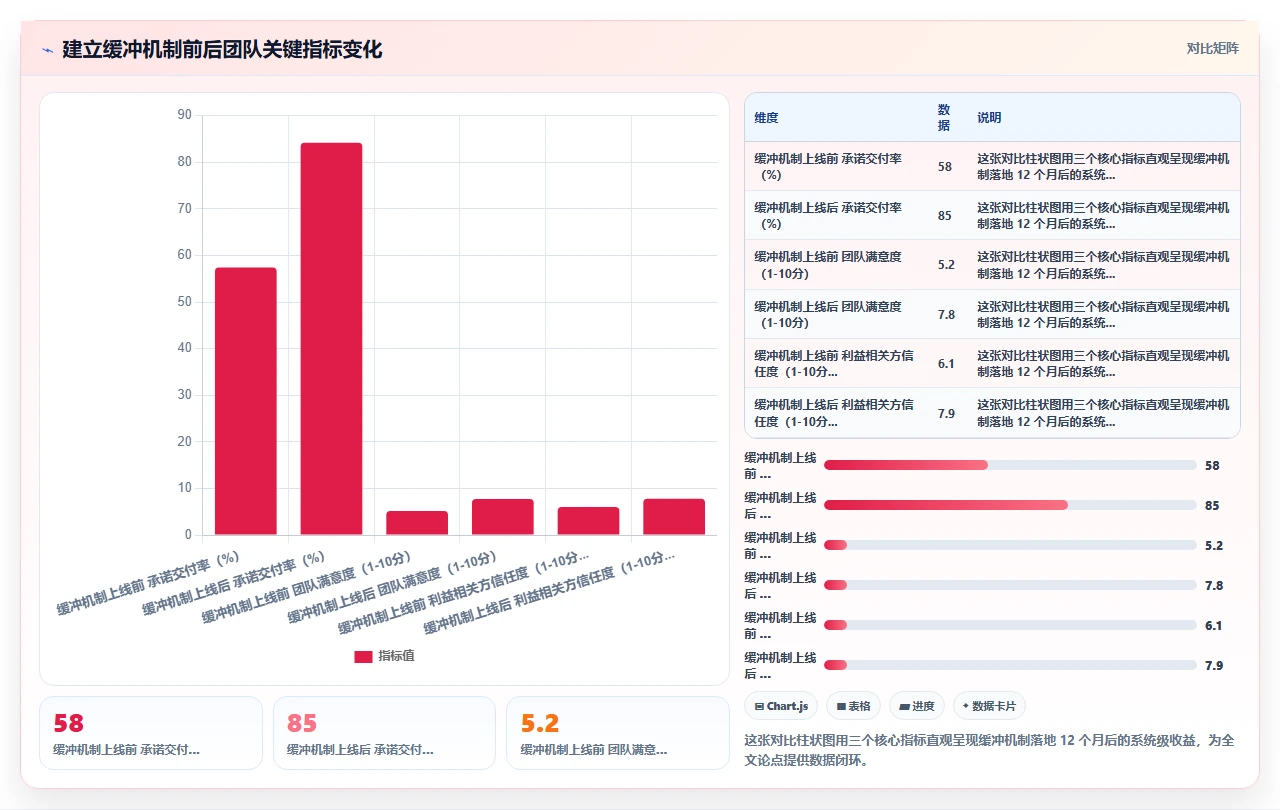Click the progress bar showing 85

[x=1010, y=505]
